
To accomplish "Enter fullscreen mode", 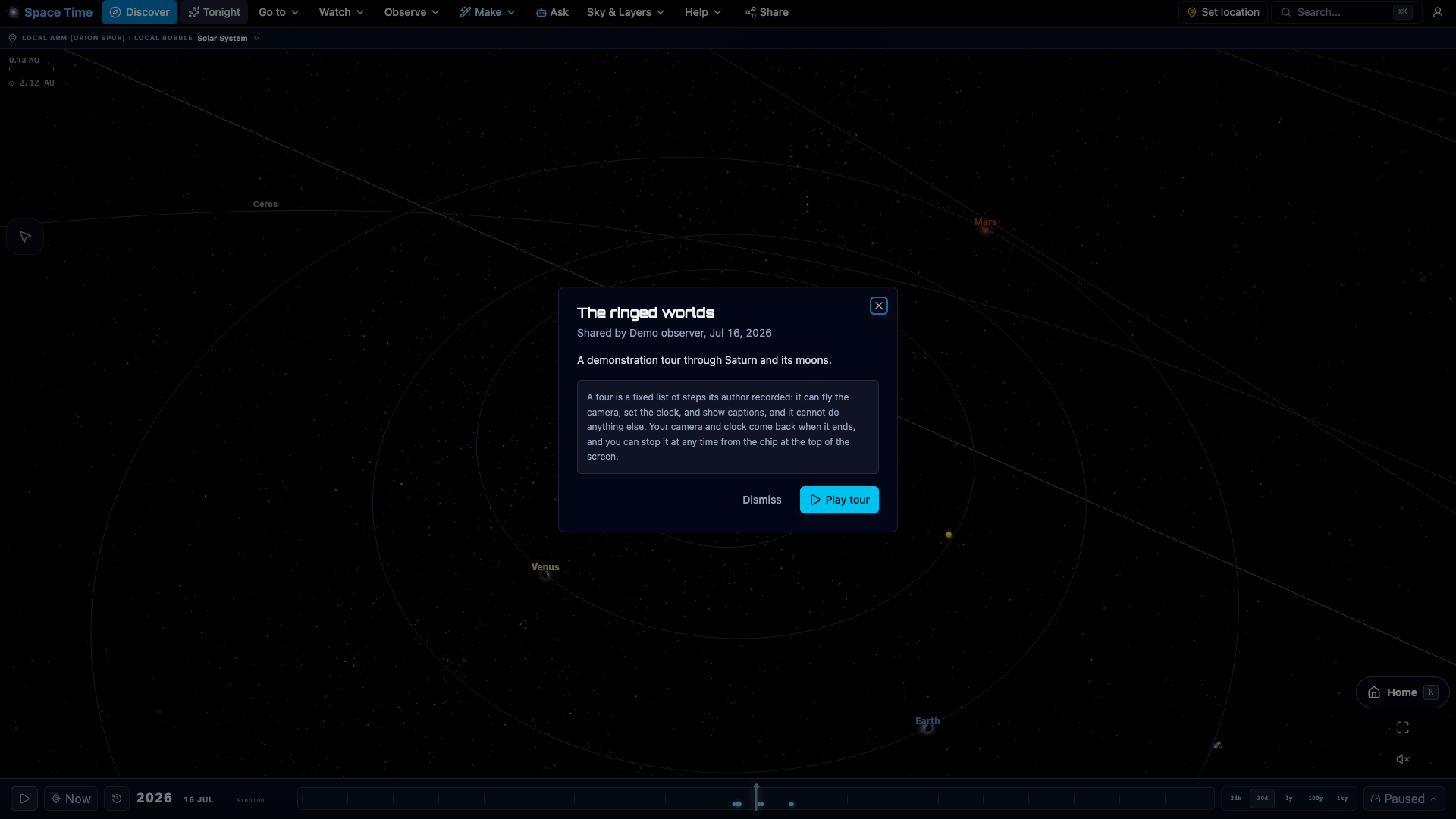I will coord(1403,727).
